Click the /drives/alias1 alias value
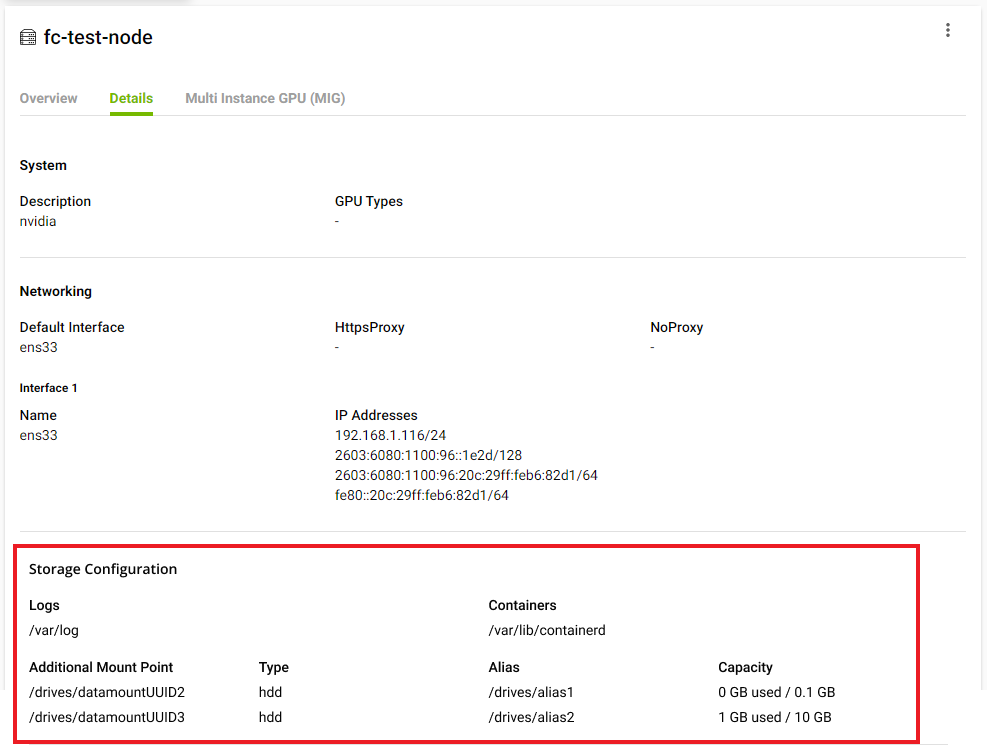 point(531,692)
